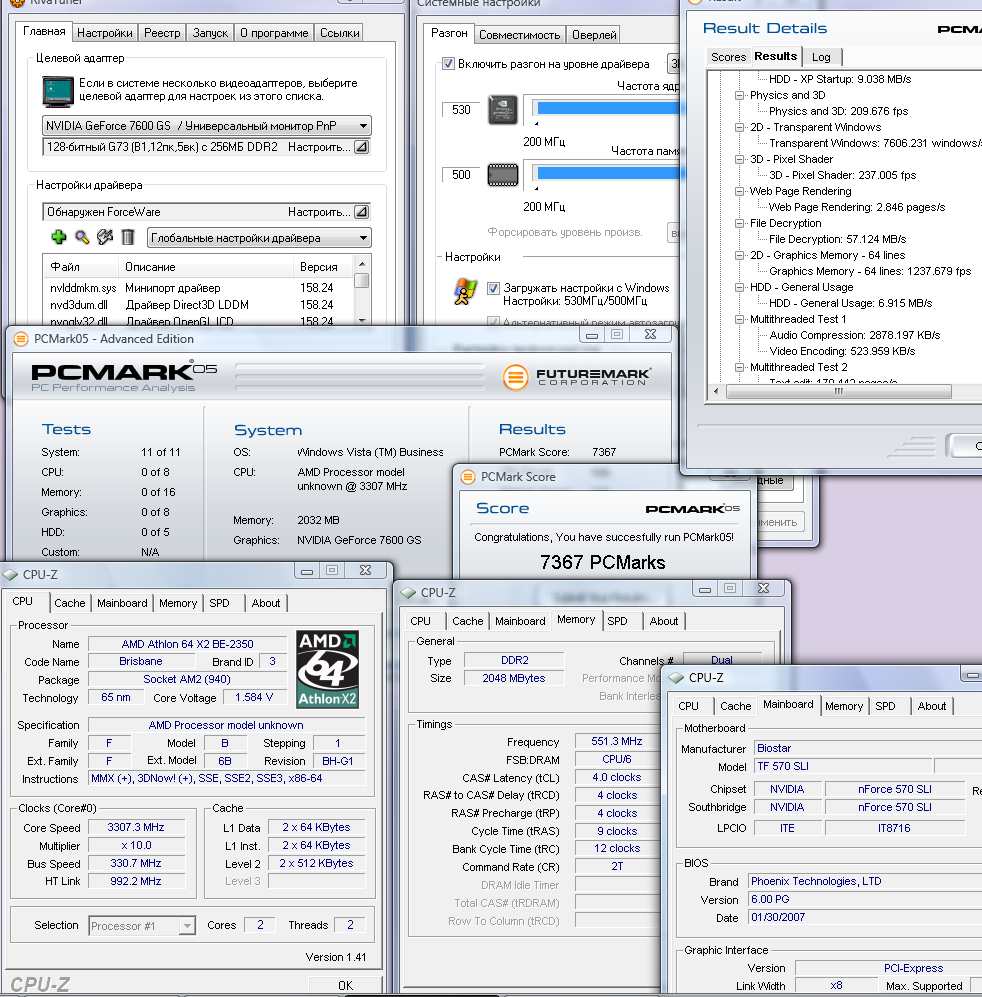The width and height of the screenshot is (982, 997).
Task: Open the Оверлей tab in system settings
Action: pyautogui.click(x=594, y=35)
